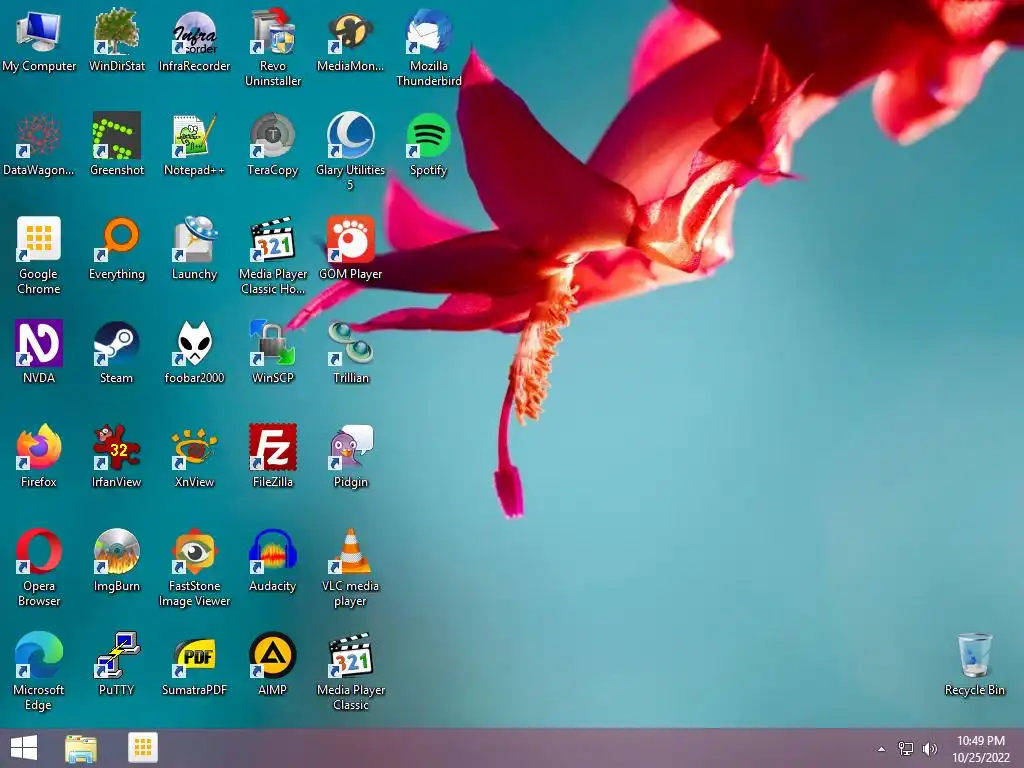Click the pinned grid app on taskbar
The width and height of the screenshot is (1024, 768).
click(x=142, y=747)
